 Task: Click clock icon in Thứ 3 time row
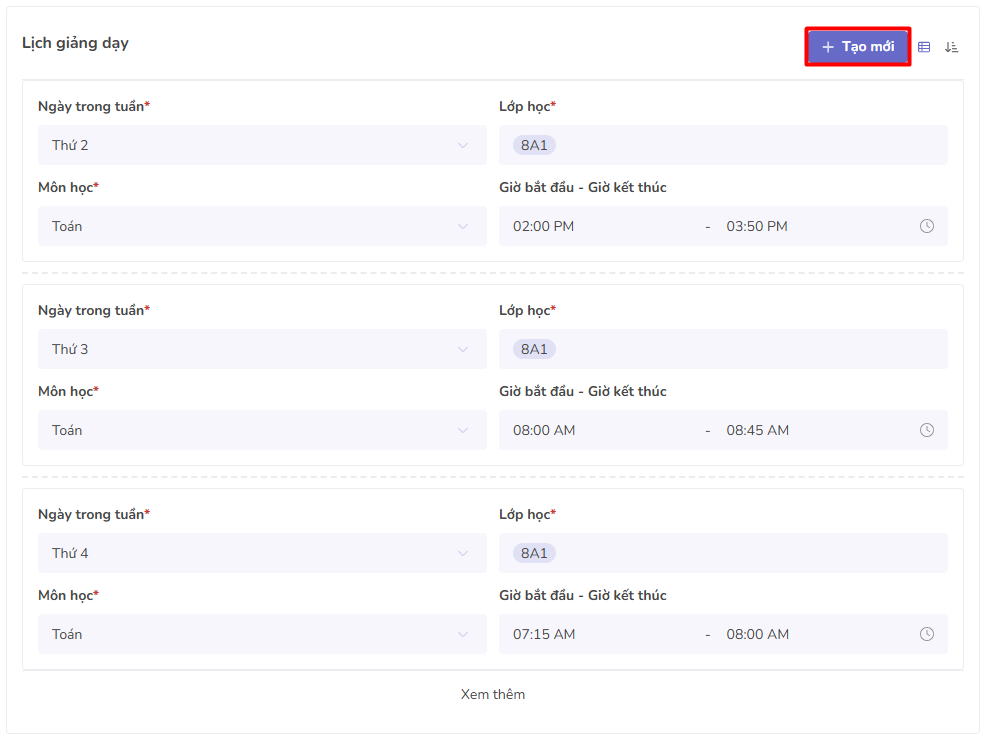pyautogui.click(x=927, y=430)
